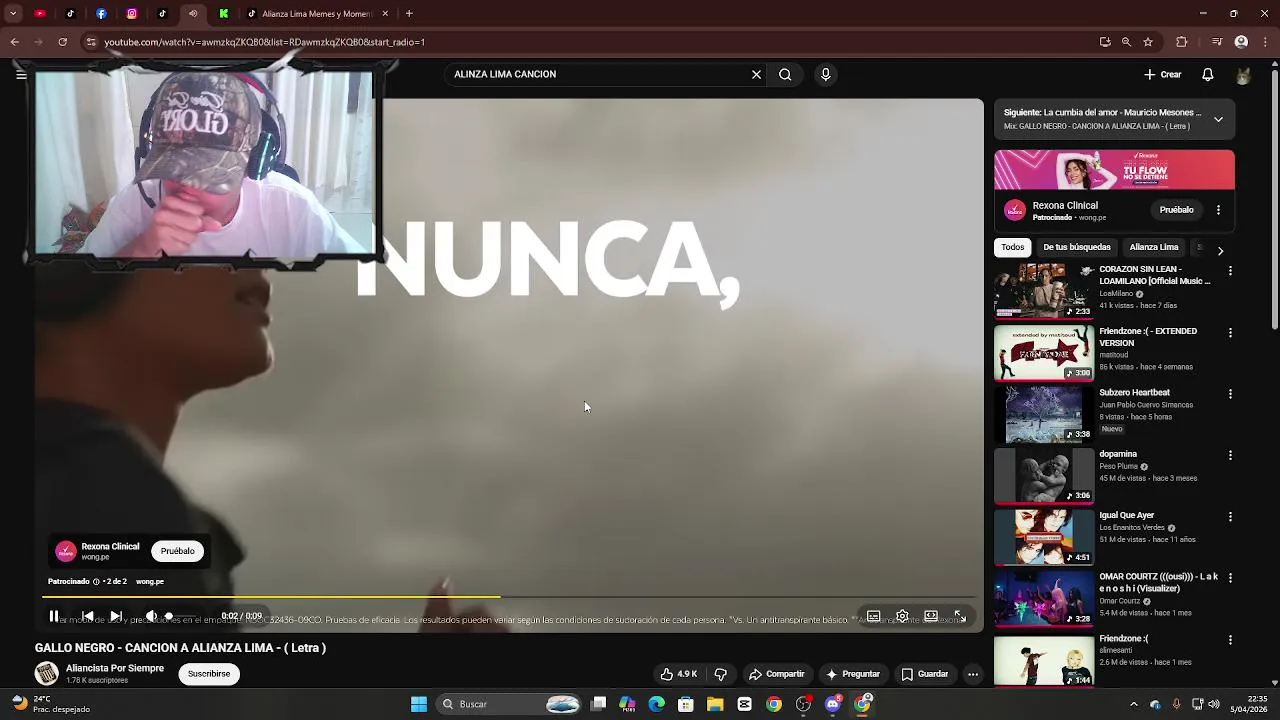The image size is (1280, 720).
Task: Go back to the previous page
Action: coord(14,42)
